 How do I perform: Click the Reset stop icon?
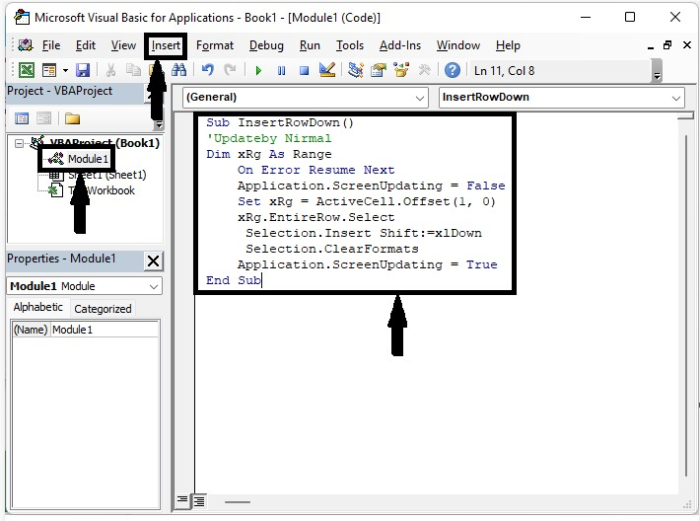click(x=304, y=71)
